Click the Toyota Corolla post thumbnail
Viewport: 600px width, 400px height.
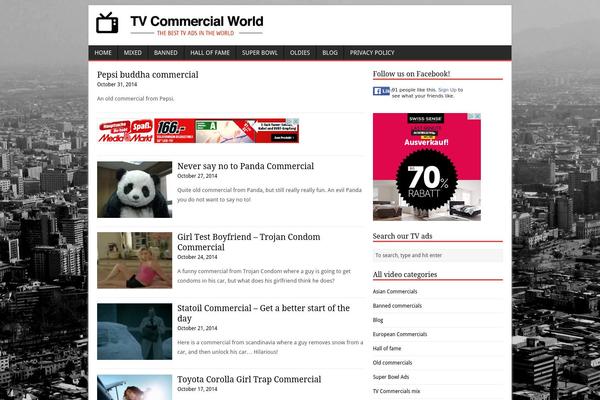pyautogui.click(x=134, y=387)
